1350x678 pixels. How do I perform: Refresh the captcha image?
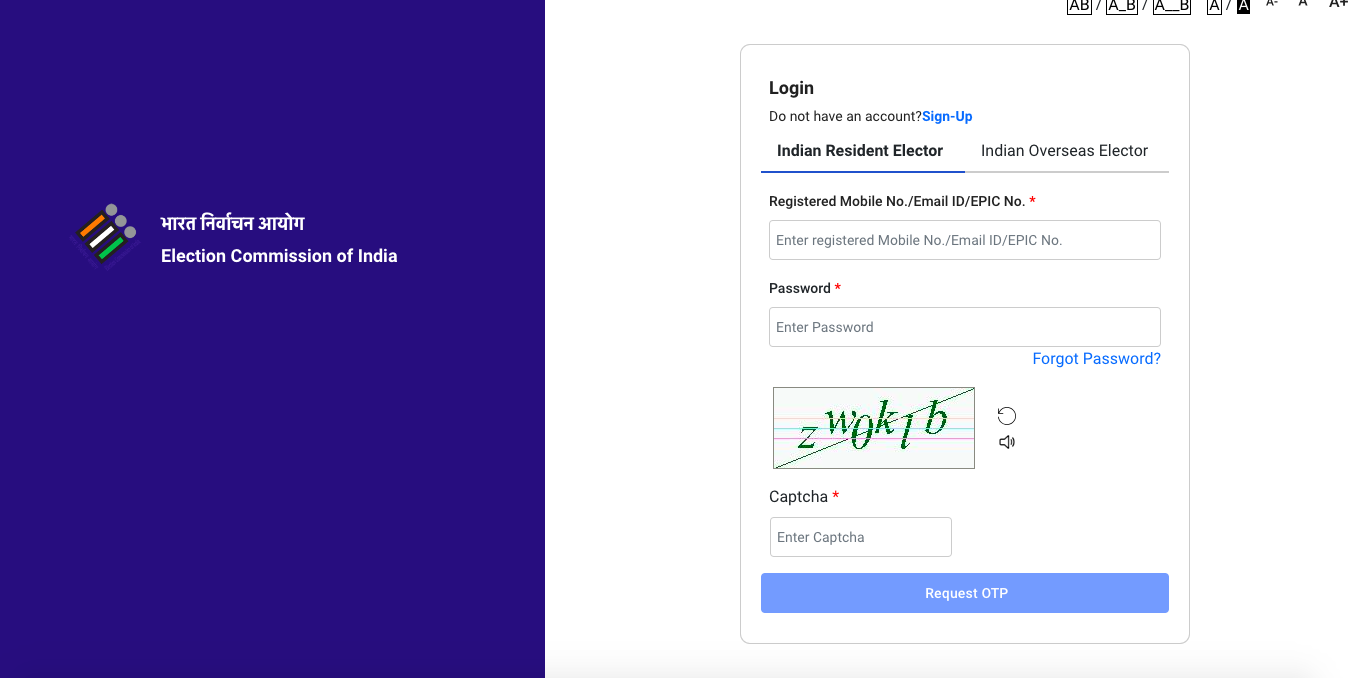(x=1007, y=416)
